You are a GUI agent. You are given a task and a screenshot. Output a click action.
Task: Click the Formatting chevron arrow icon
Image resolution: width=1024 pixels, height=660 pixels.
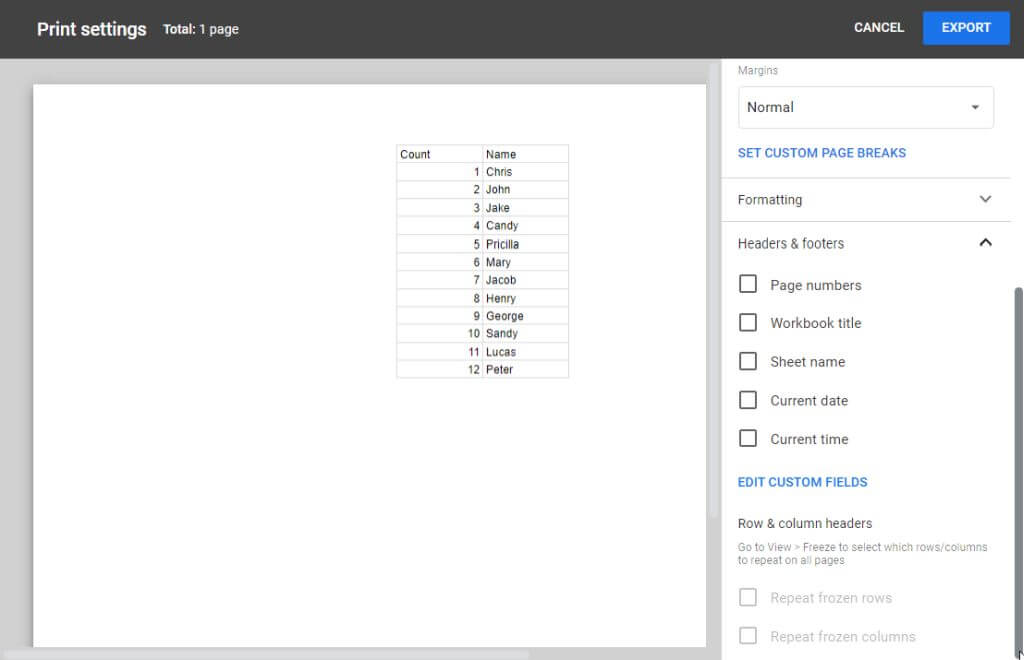click(x=985, y=199)
